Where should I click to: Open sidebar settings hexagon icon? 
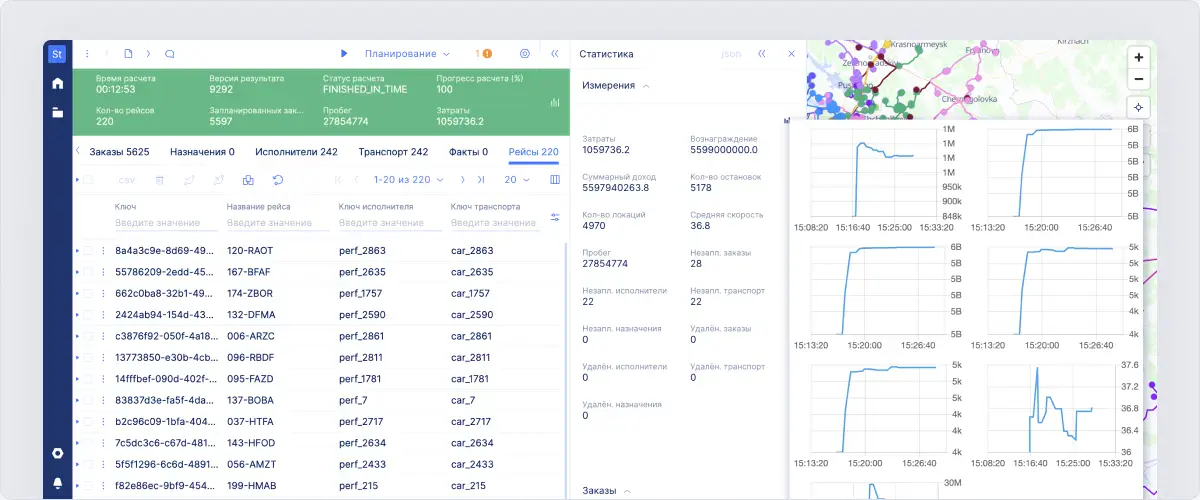click(x=58, y=453)
